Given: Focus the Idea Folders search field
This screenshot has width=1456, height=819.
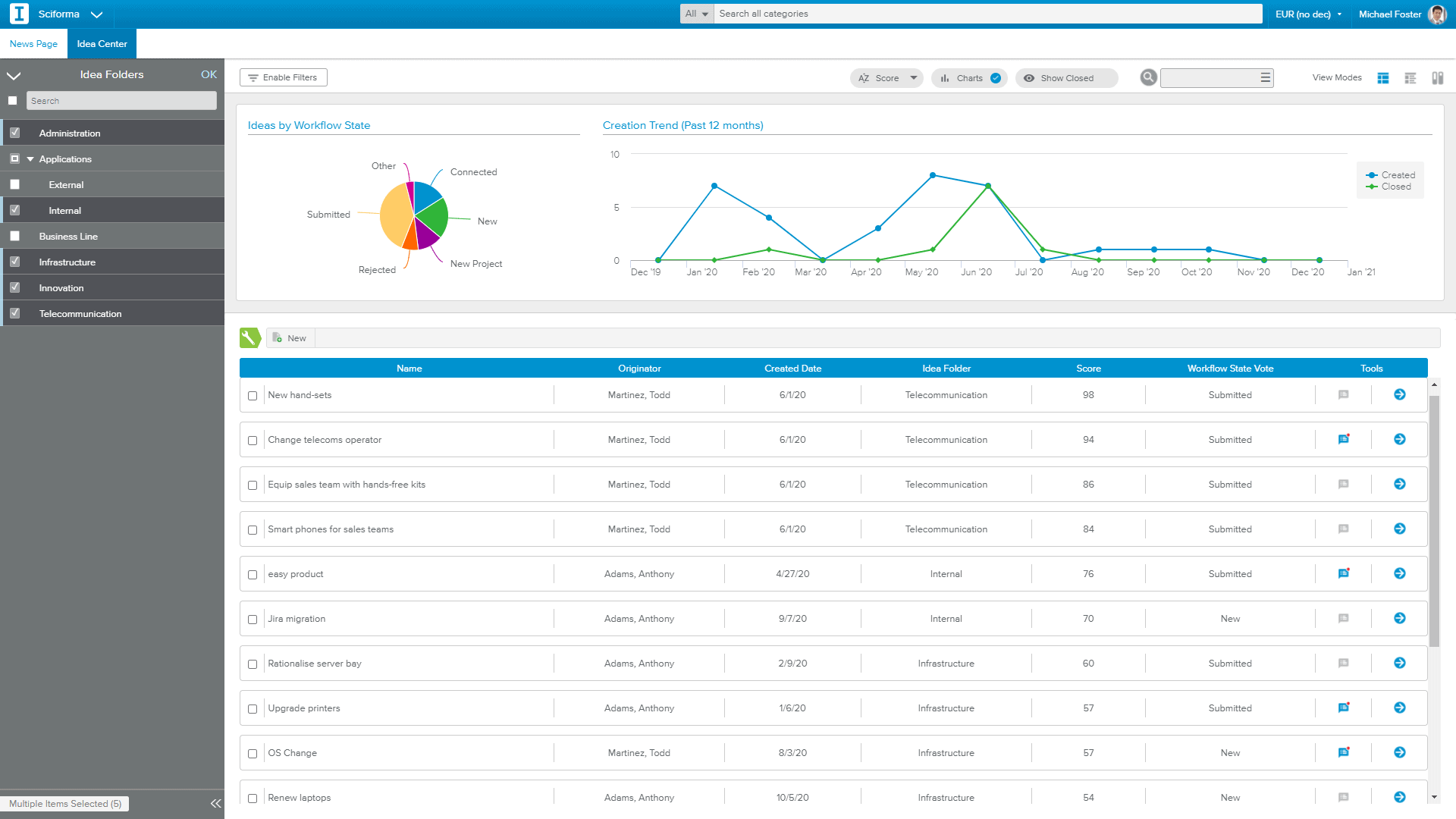Looking at the screenshot, I should 121,101.
